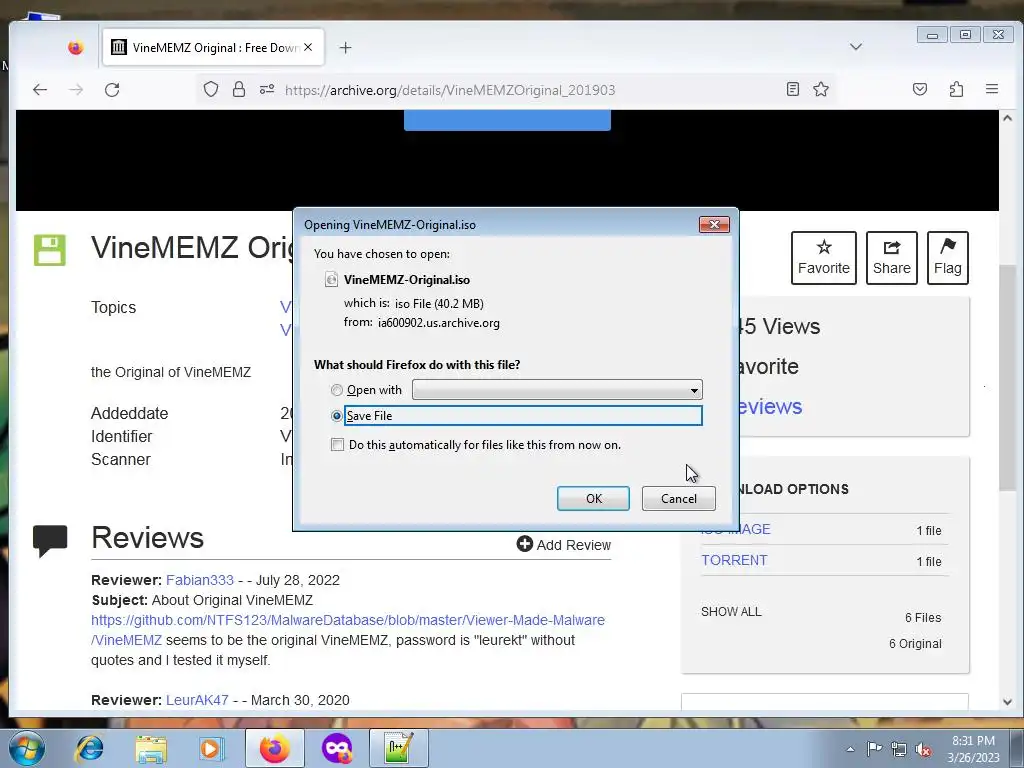The width and height of the screenshot is (1024, 768).
Task: Select the Open with radio button
Action: [336, 390]
